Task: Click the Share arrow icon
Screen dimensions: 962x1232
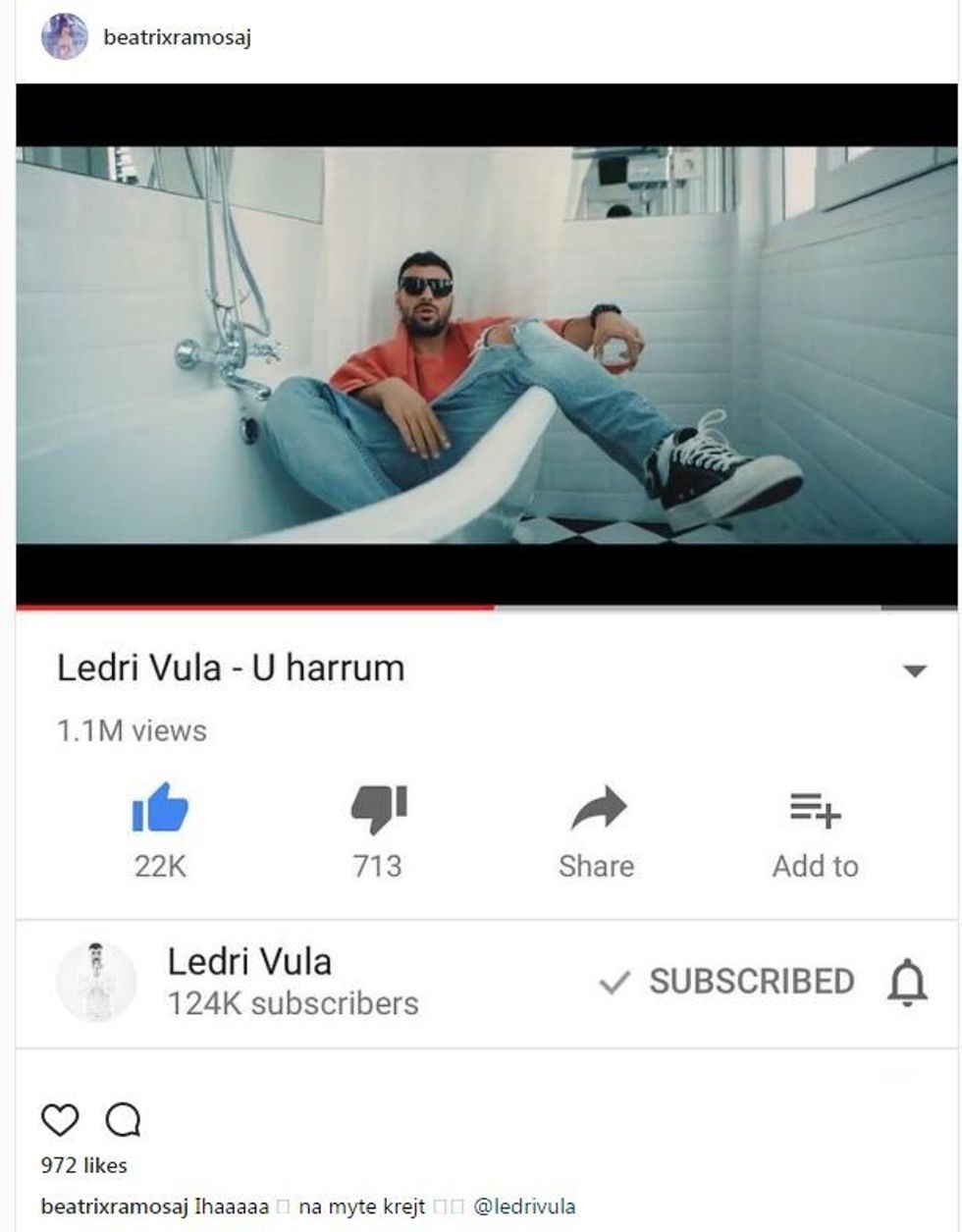Action: [598, 809]
